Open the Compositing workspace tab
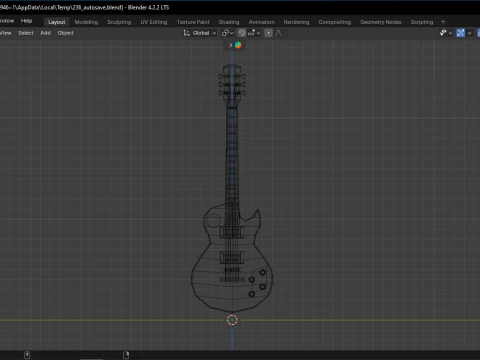This screenshot has width=480, height=360. pos(335,22)
